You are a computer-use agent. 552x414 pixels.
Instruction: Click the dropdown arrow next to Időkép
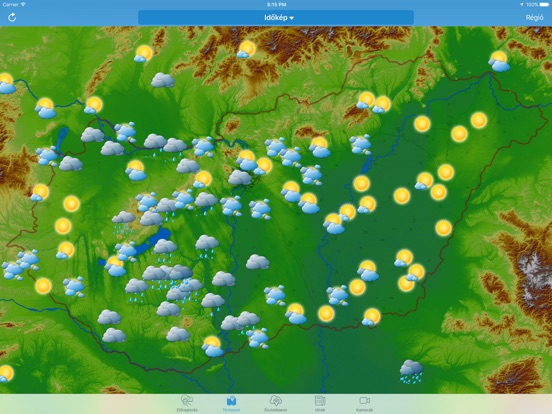(x=291, y=18)
